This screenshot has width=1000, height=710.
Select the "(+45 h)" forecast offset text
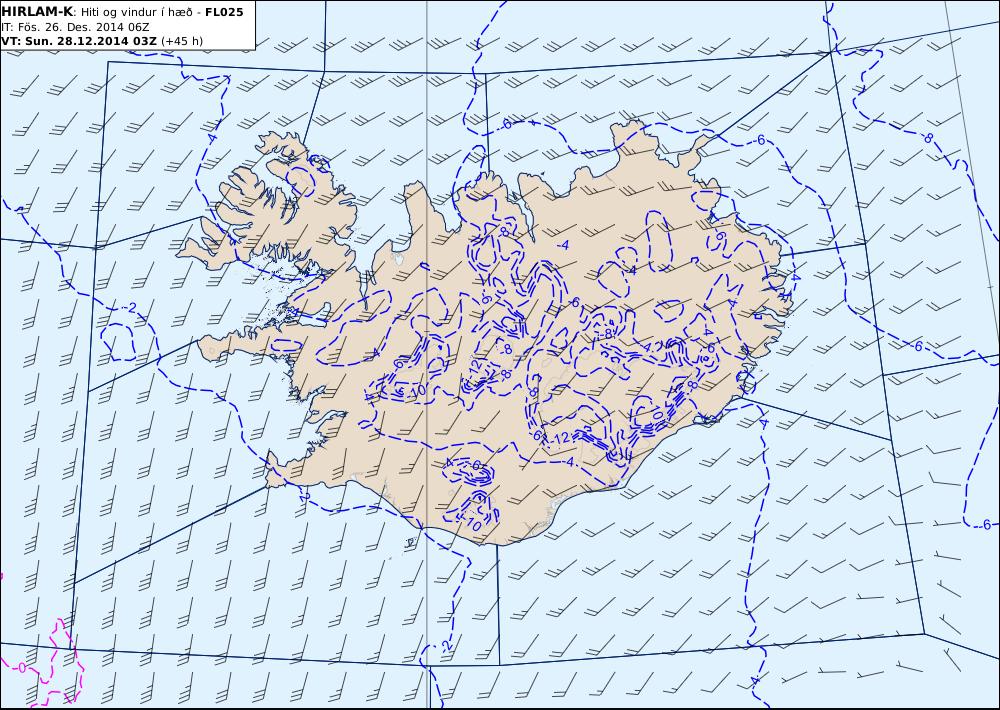tap(182, 41)
